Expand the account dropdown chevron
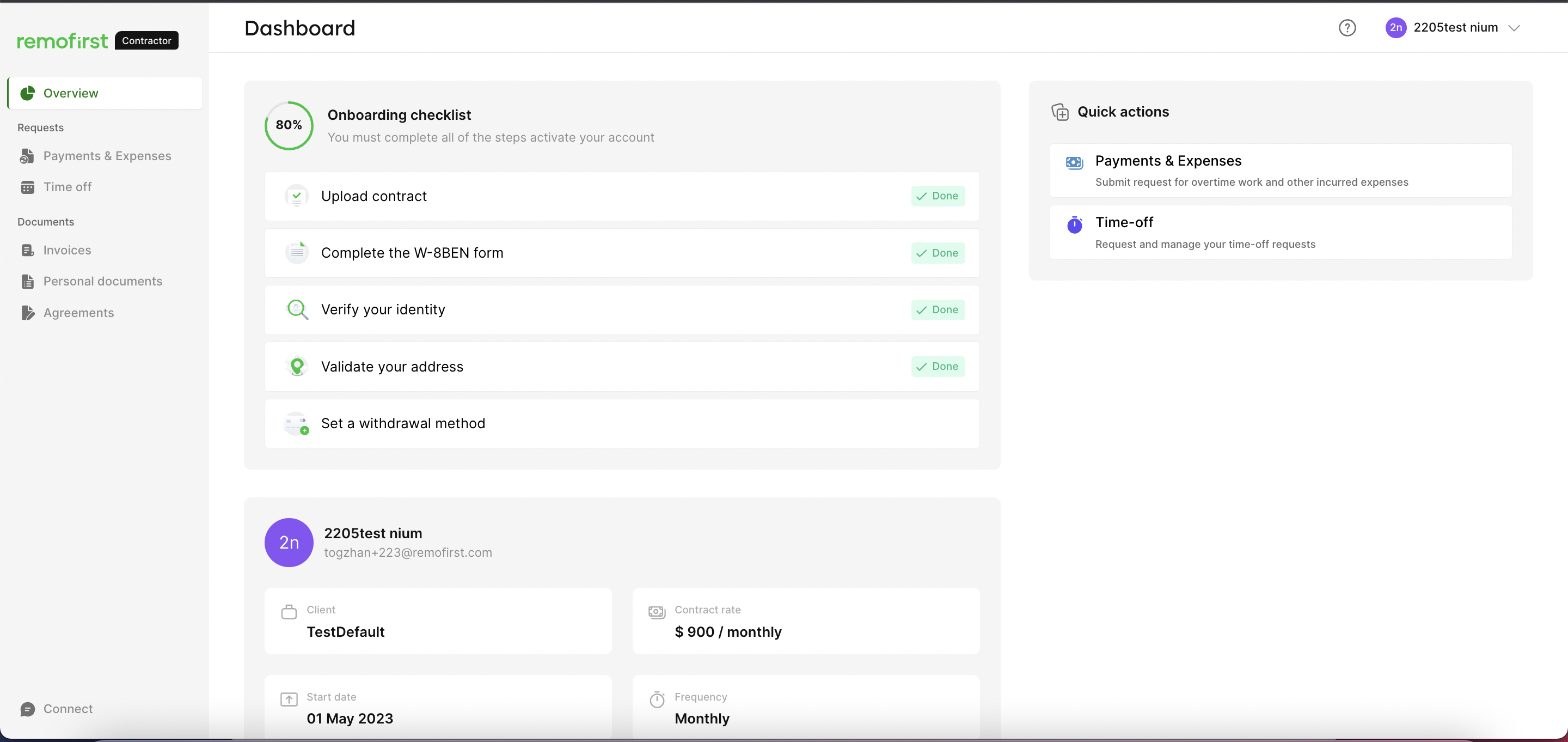Viewport: 1568px width, 742px height. [x=1514, y=28]
